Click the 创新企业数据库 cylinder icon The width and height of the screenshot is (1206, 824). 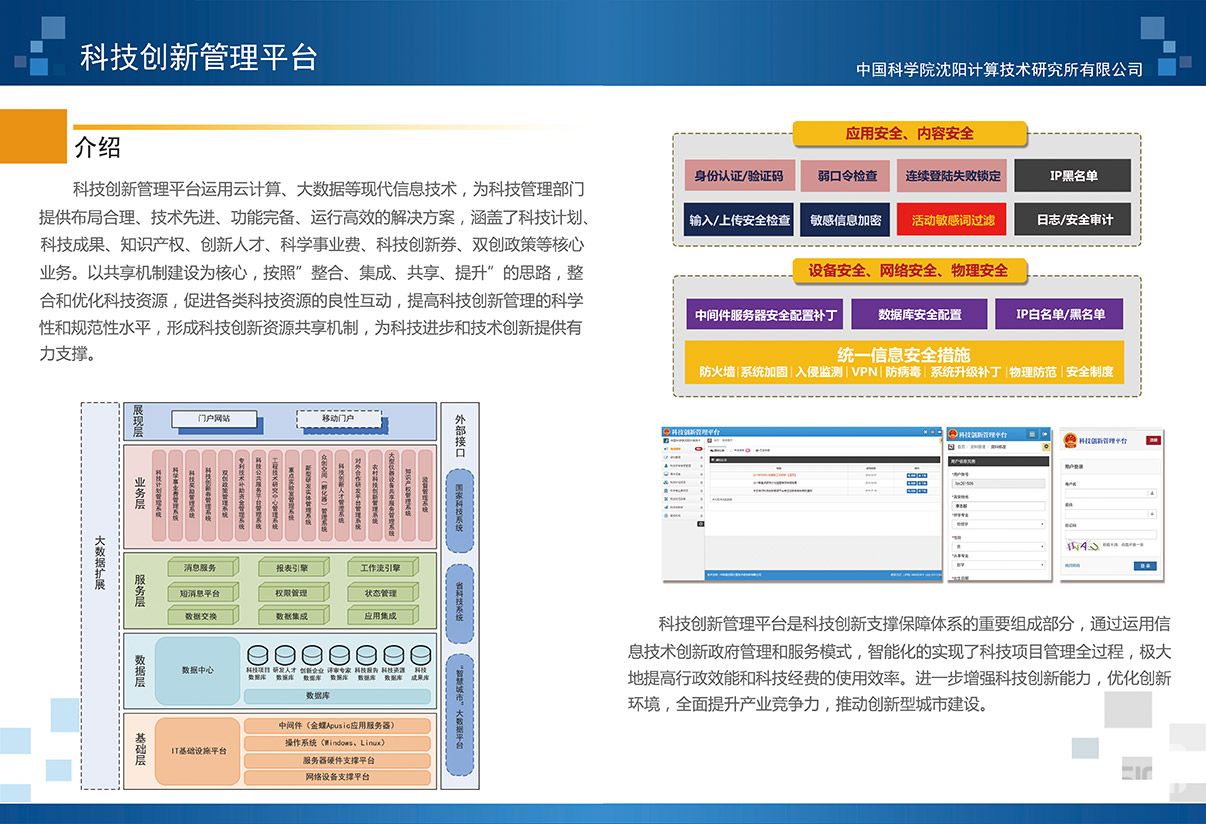click(x=312, y=655)
